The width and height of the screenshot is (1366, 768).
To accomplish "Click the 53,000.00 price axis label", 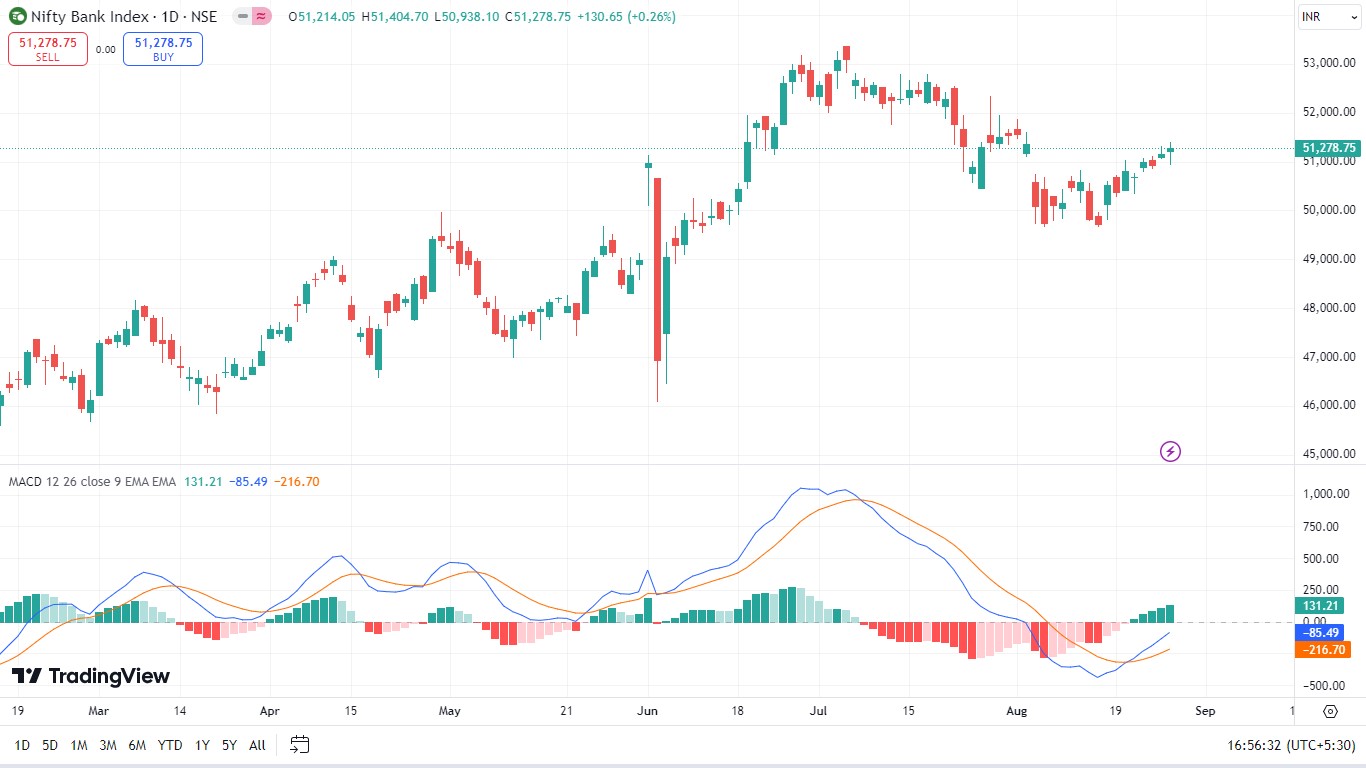I will pyautogui.click(x=1327, y=62).
